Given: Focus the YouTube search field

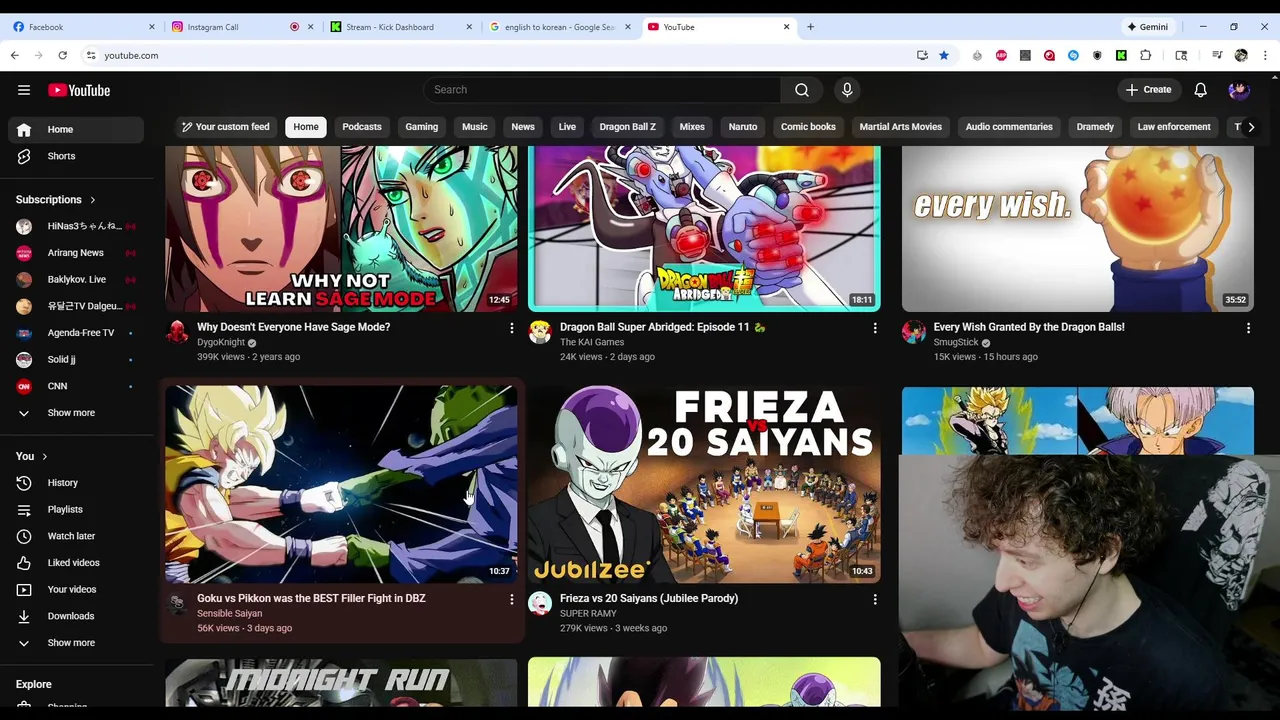Looking at the screenshot, I should (x=603, y=90).
